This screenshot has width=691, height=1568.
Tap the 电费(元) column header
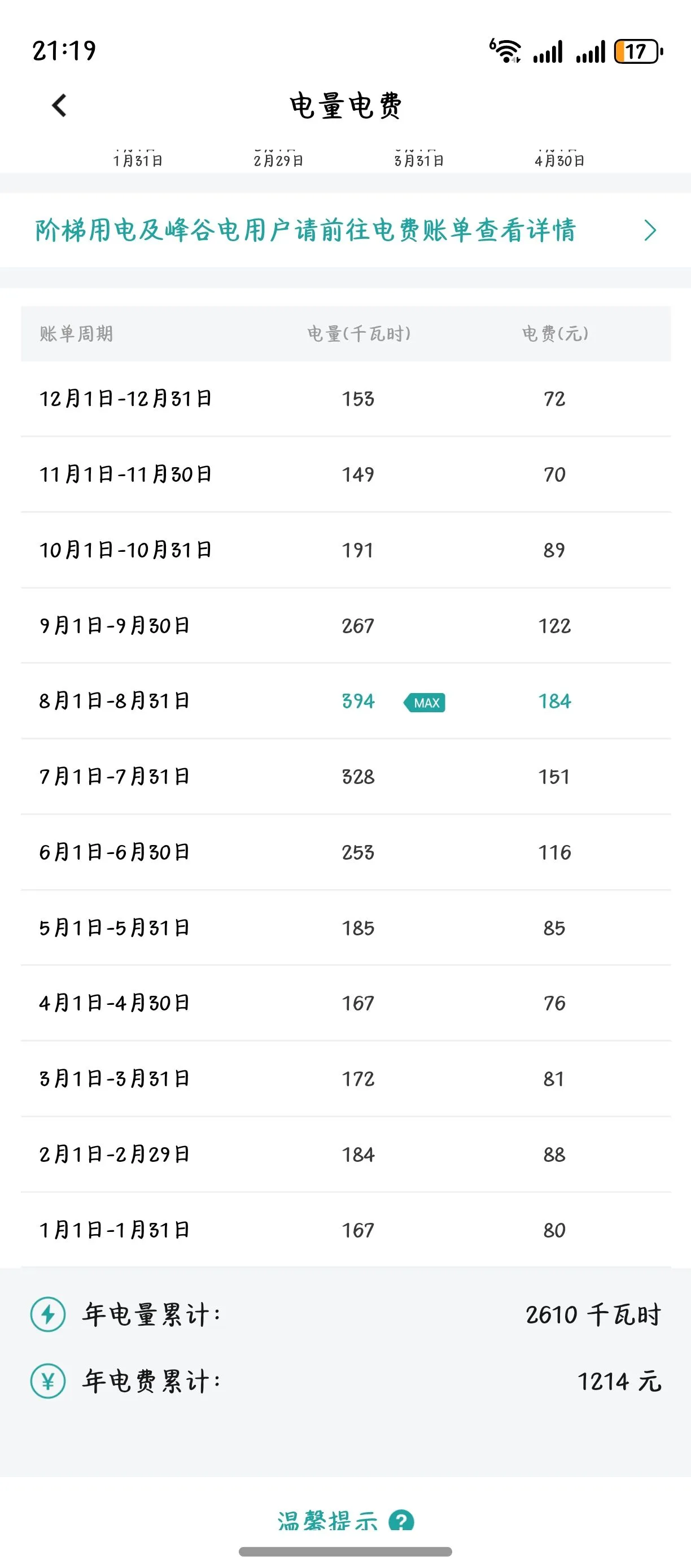pos(555,334)
